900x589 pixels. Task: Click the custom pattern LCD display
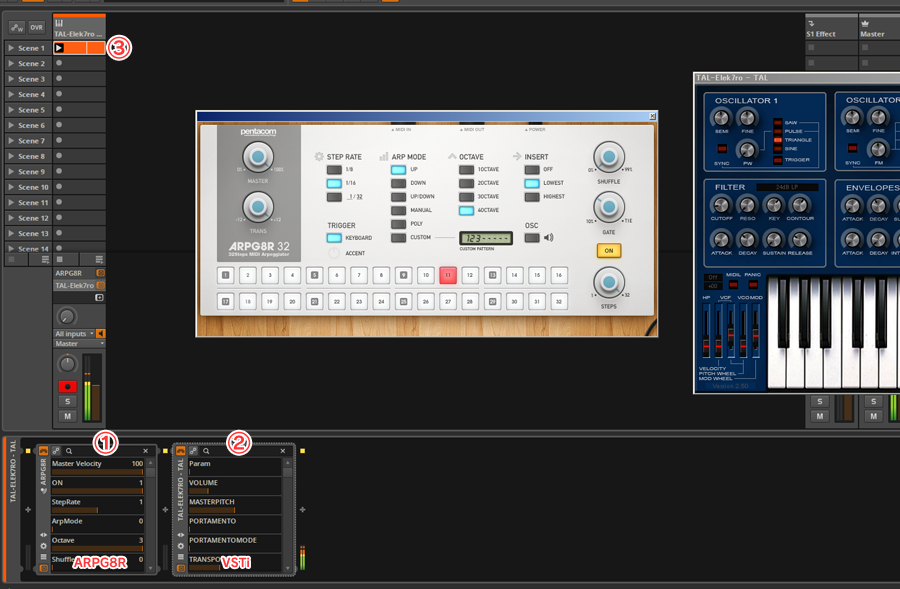click(486, 238)
